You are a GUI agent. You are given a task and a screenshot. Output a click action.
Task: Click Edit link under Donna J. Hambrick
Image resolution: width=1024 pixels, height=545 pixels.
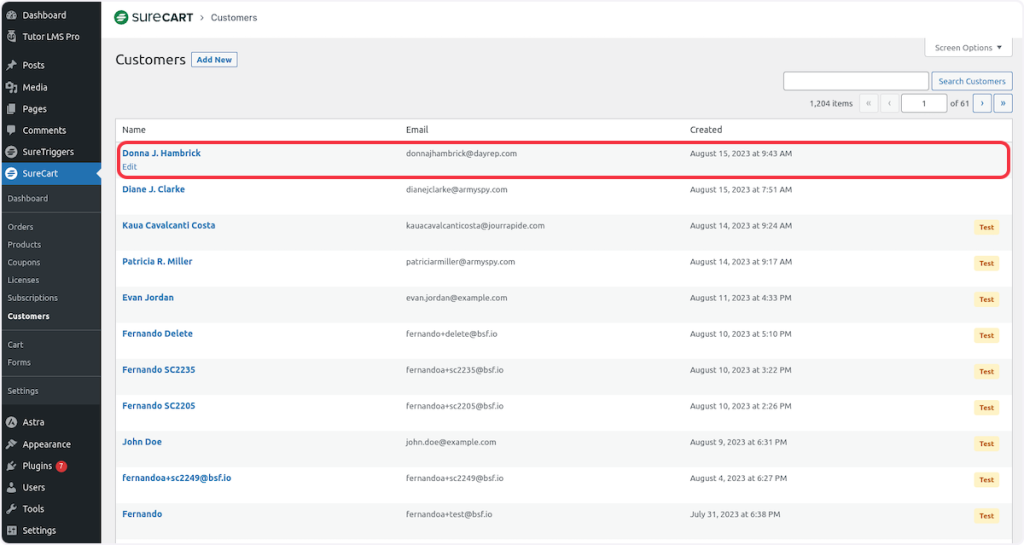(x=130, y=167)
